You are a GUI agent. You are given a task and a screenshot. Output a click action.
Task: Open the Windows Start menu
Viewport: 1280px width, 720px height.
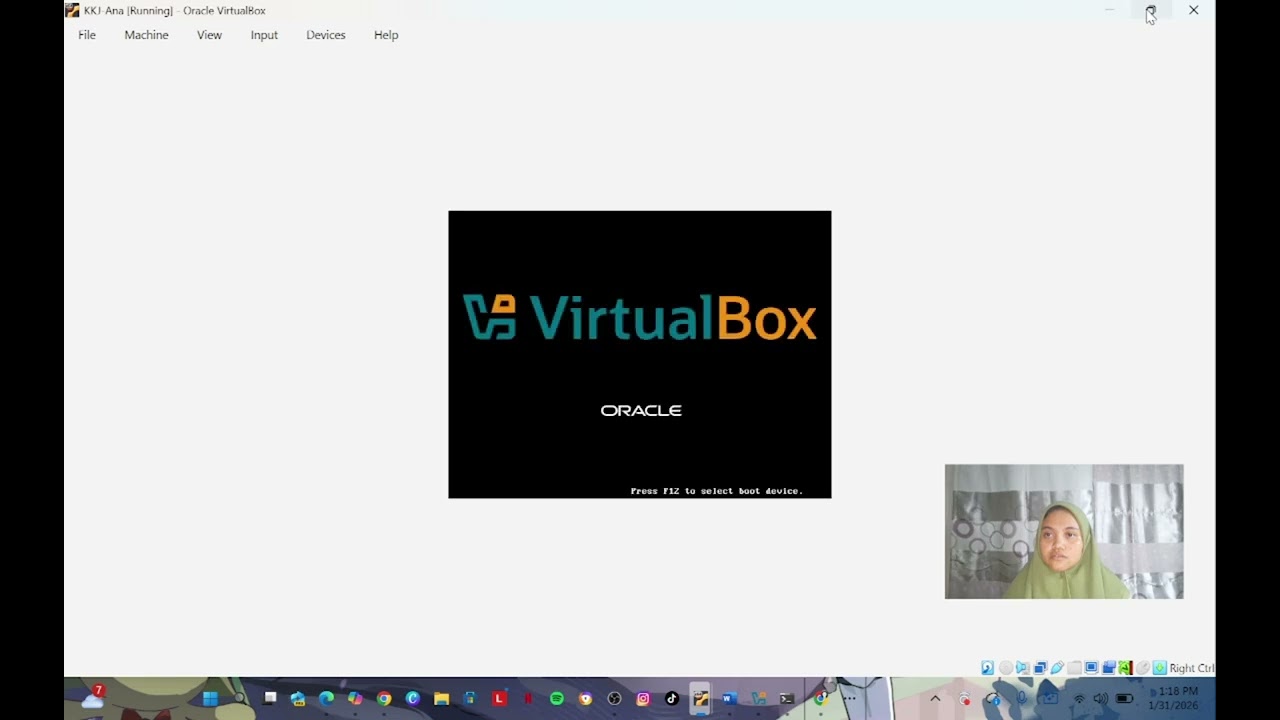[x=210, y=699]
